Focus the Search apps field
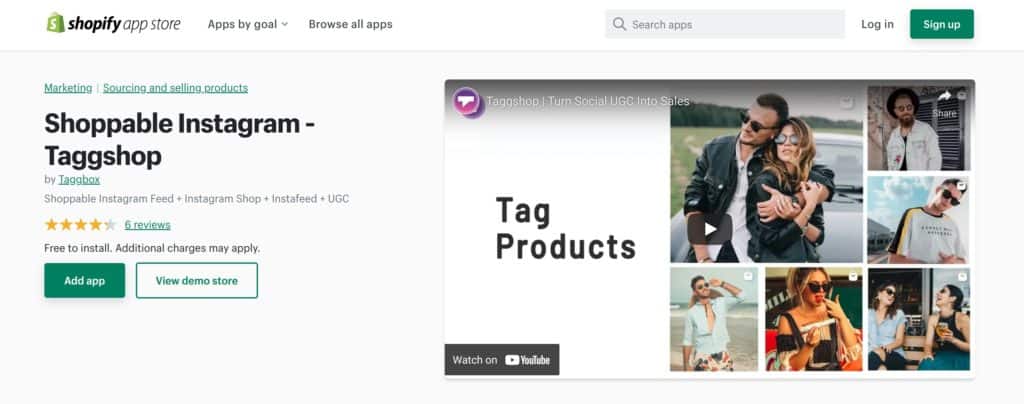This screenshot has width=1024, height=404. pos(725,24)
